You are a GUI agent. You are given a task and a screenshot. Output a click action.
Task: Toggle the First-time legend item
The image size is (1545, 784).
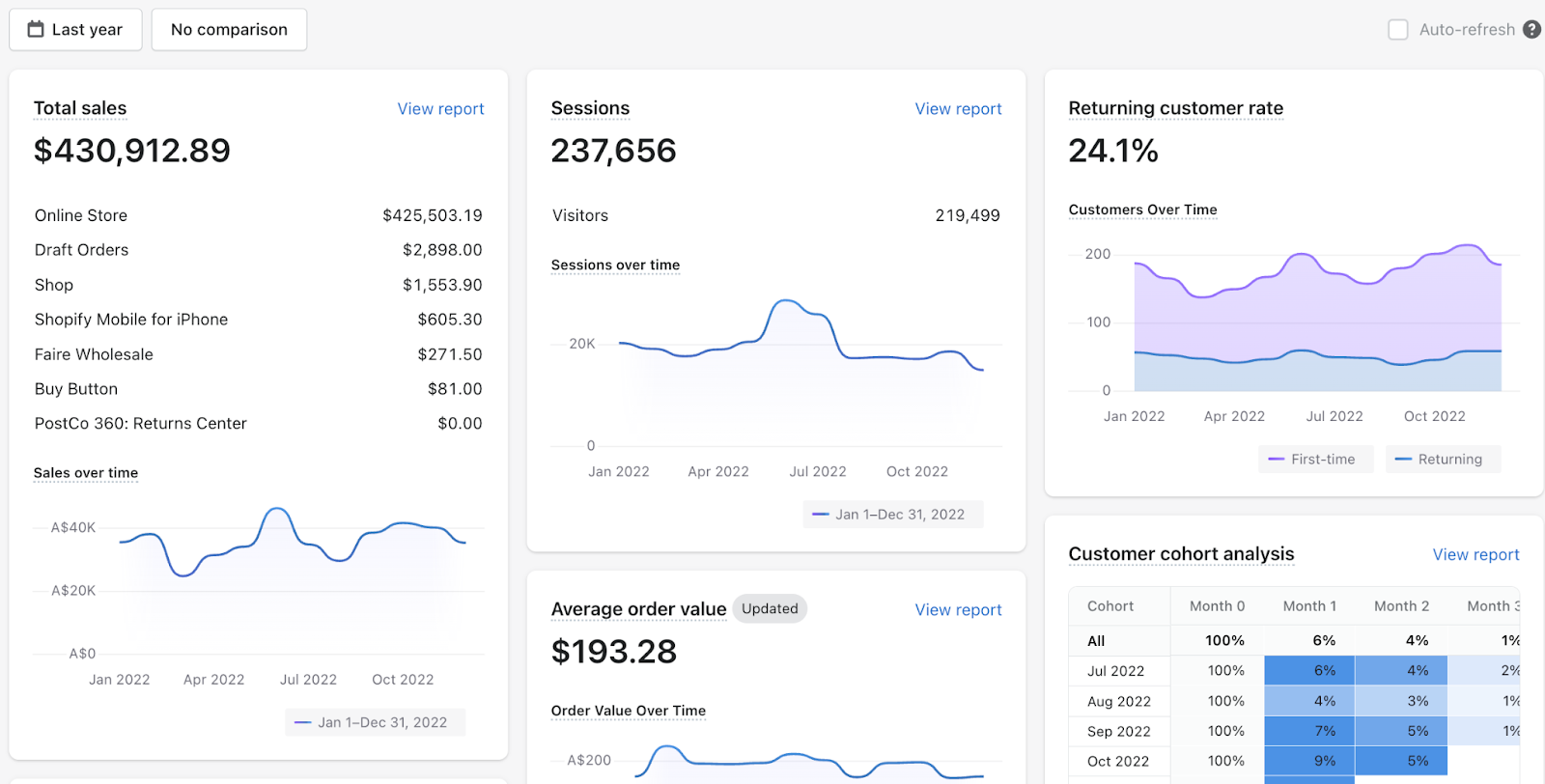click(1315, 460)
